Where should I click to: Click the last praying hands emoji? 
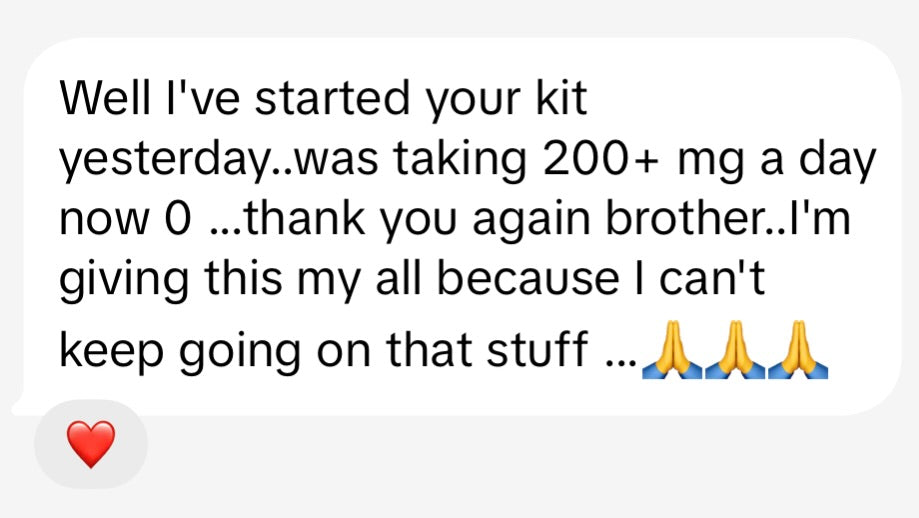(798, 351)
